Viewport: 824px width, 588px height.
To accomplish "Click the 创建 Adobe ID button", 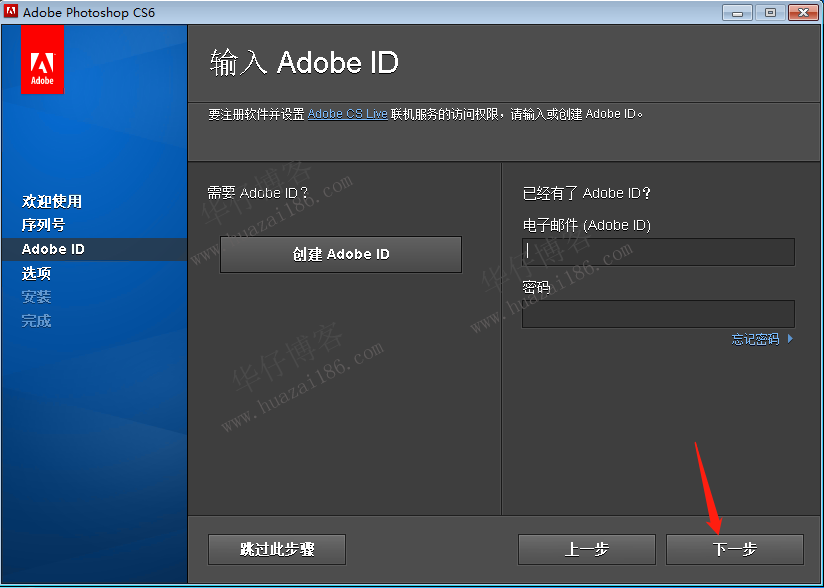I will click(x=341, y=254).
